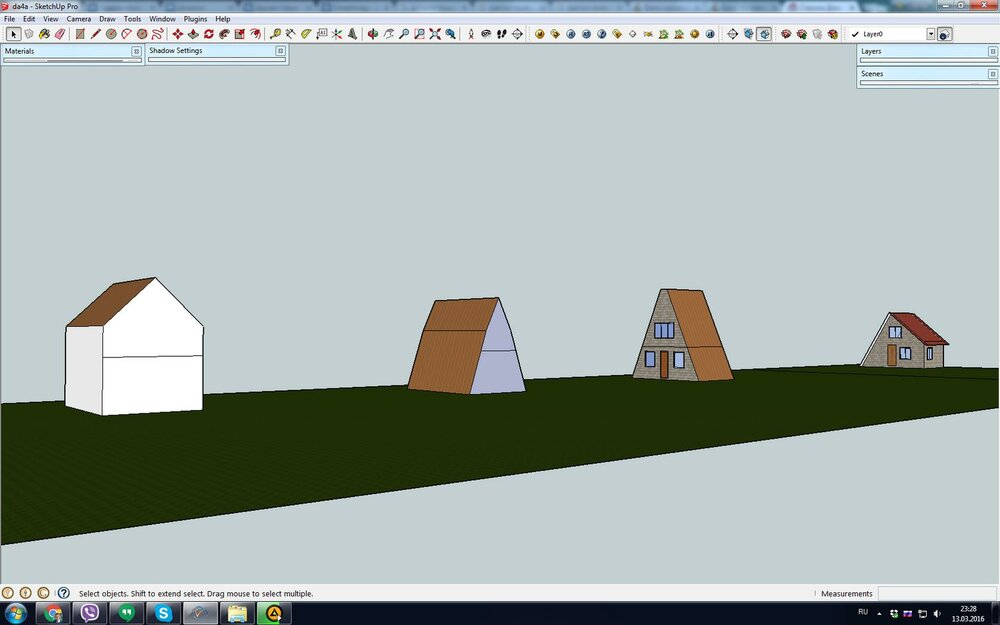Expand the Materials panel
1000x625 pixels.
(136, 50)
